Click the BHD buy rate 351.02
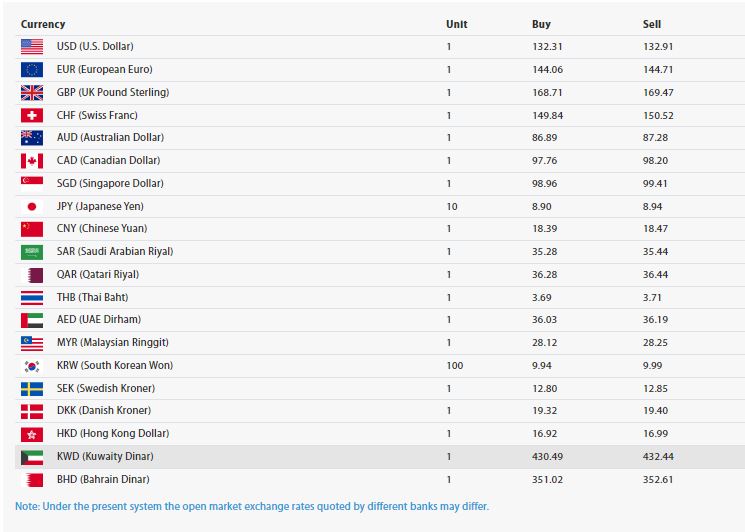 tap(549, 479)
